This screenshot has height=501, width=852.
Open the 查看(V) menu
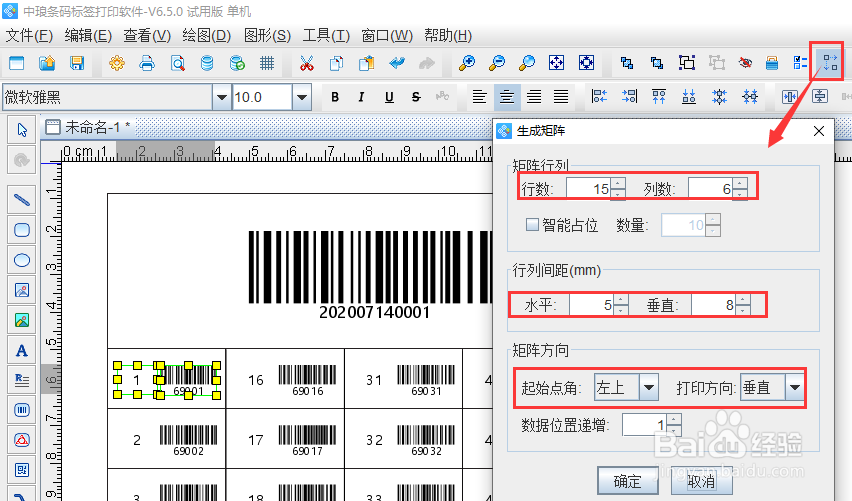coord(147,36)
